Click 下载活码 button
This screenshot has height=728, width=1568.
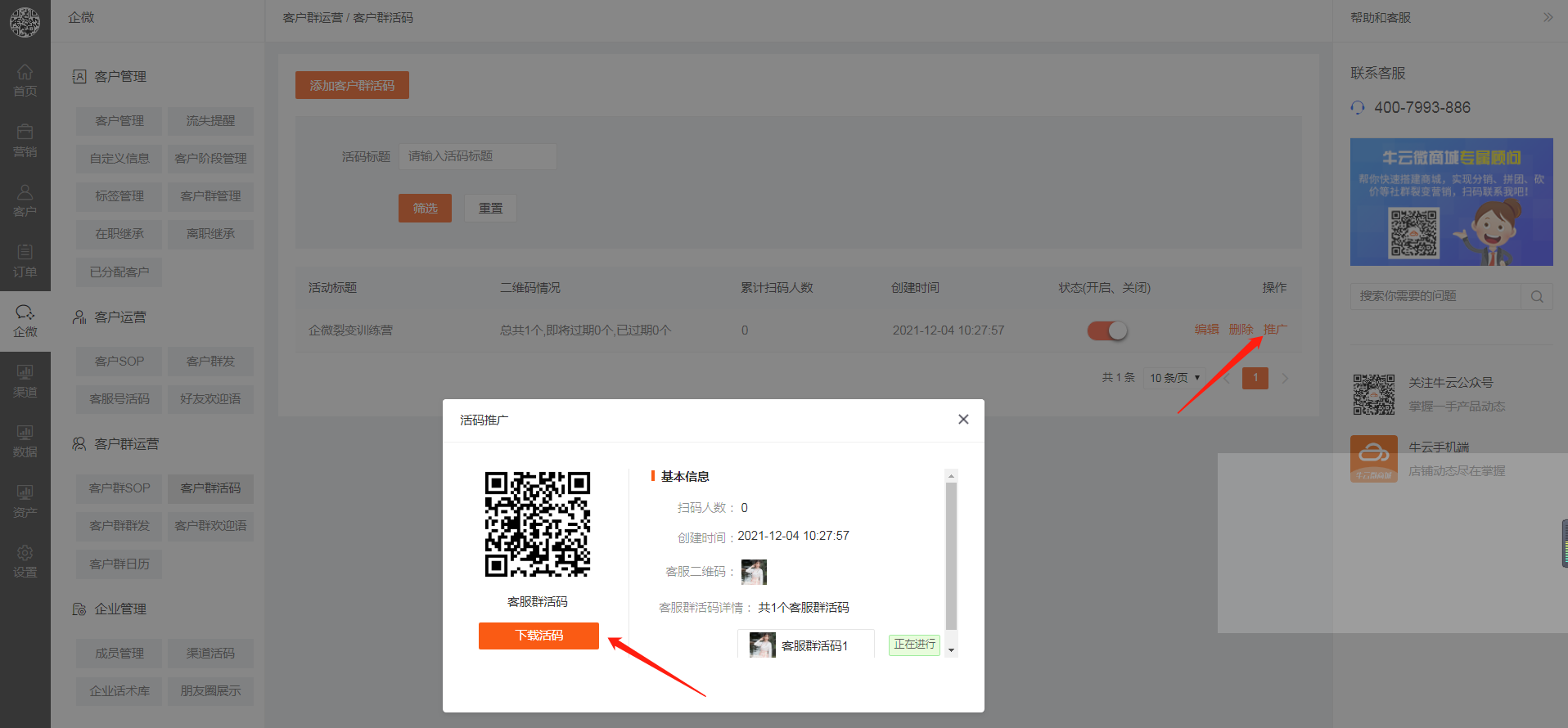pyautogui.click(x=538, y=636)
